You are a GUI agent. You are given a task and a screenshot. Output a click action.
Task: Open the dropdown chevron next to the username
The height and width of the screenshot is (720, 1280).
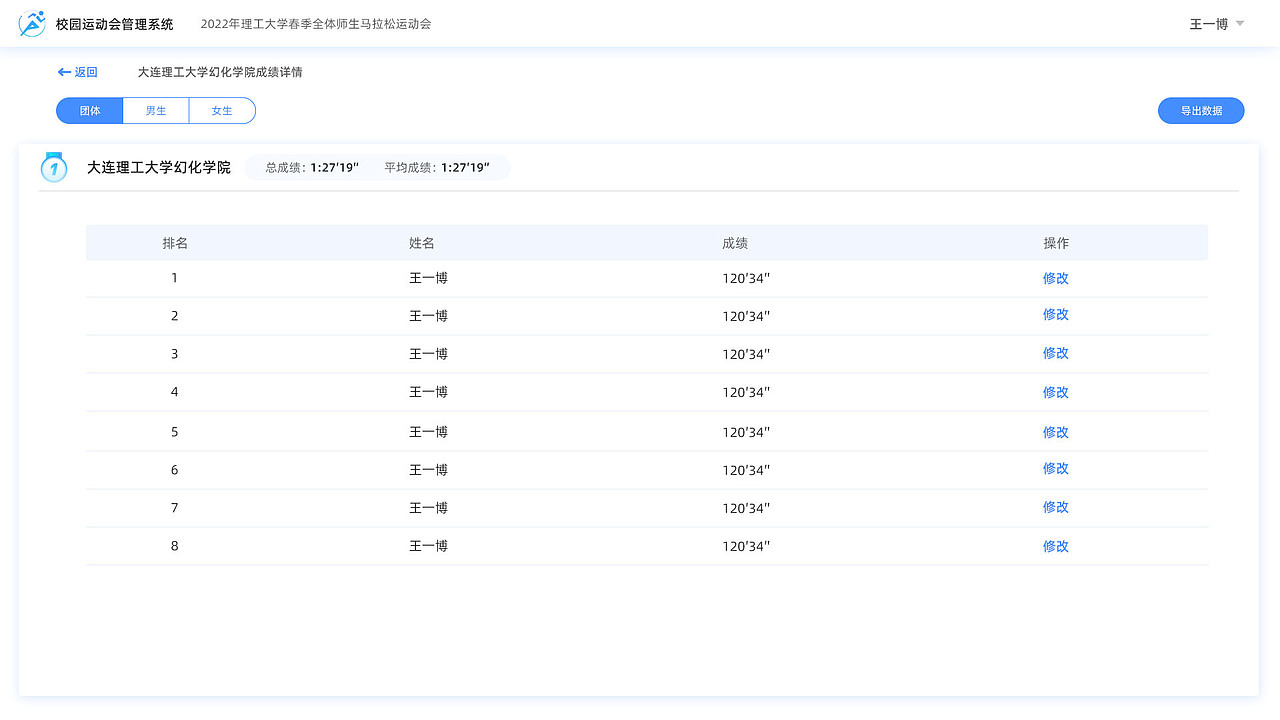coord(1239,23)
